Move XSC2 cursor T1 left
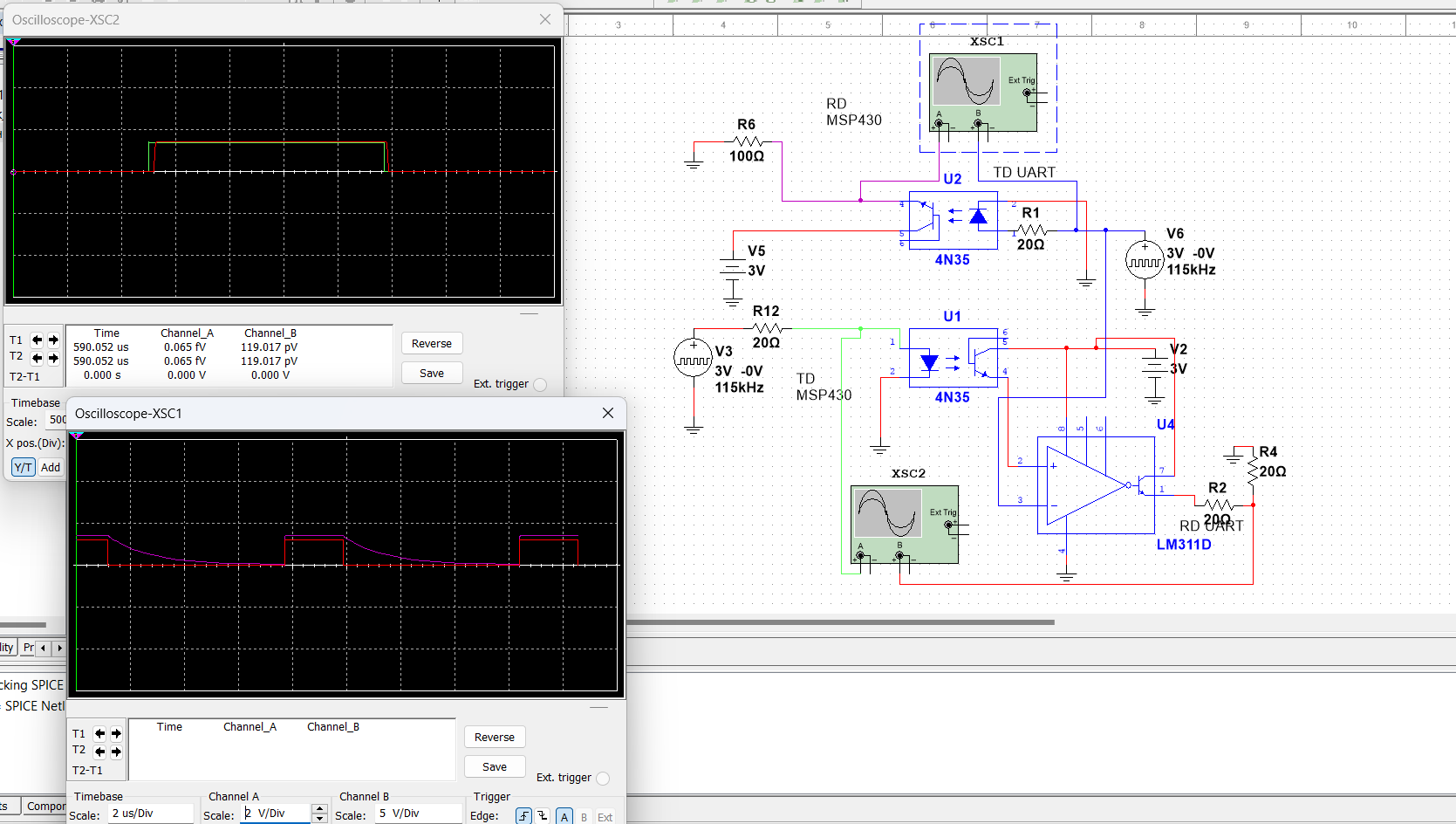Image resolution: width=1456 pixels, height=824 pixels. point(37,340)
